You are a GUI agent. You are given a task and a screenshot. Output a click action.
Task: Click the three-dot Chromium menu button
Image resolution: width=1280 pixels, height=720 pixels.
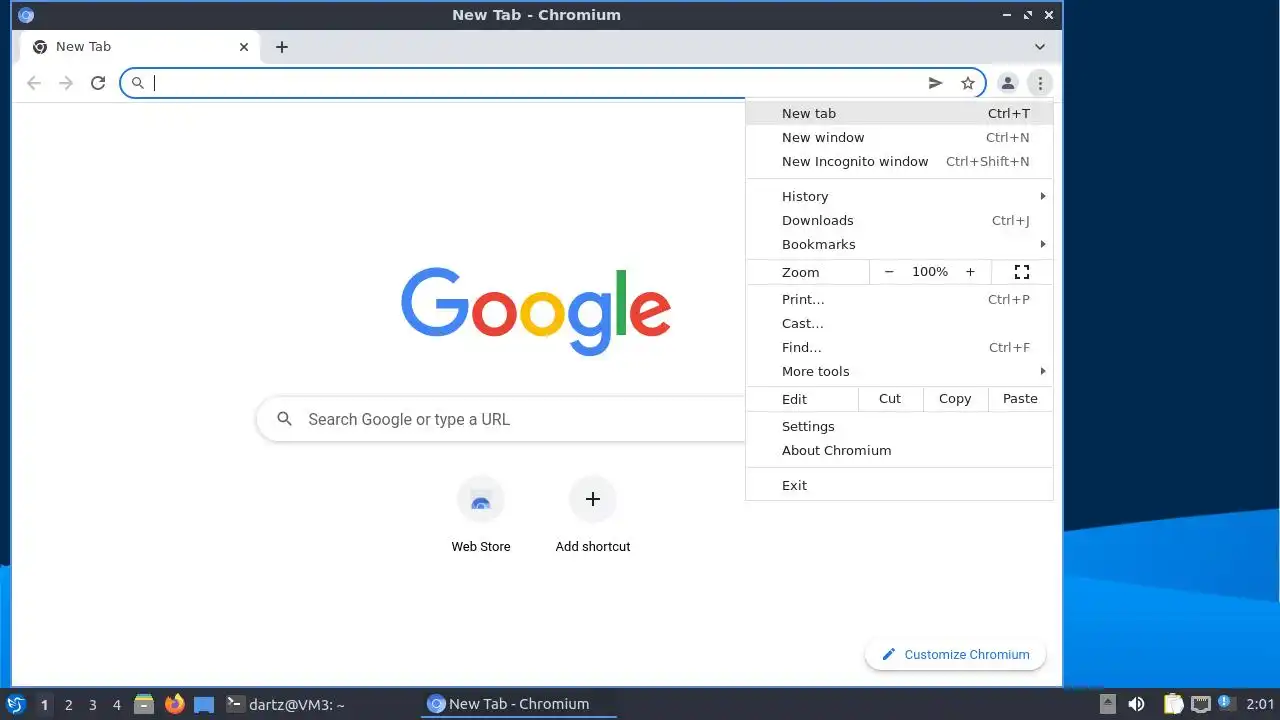1040,83
